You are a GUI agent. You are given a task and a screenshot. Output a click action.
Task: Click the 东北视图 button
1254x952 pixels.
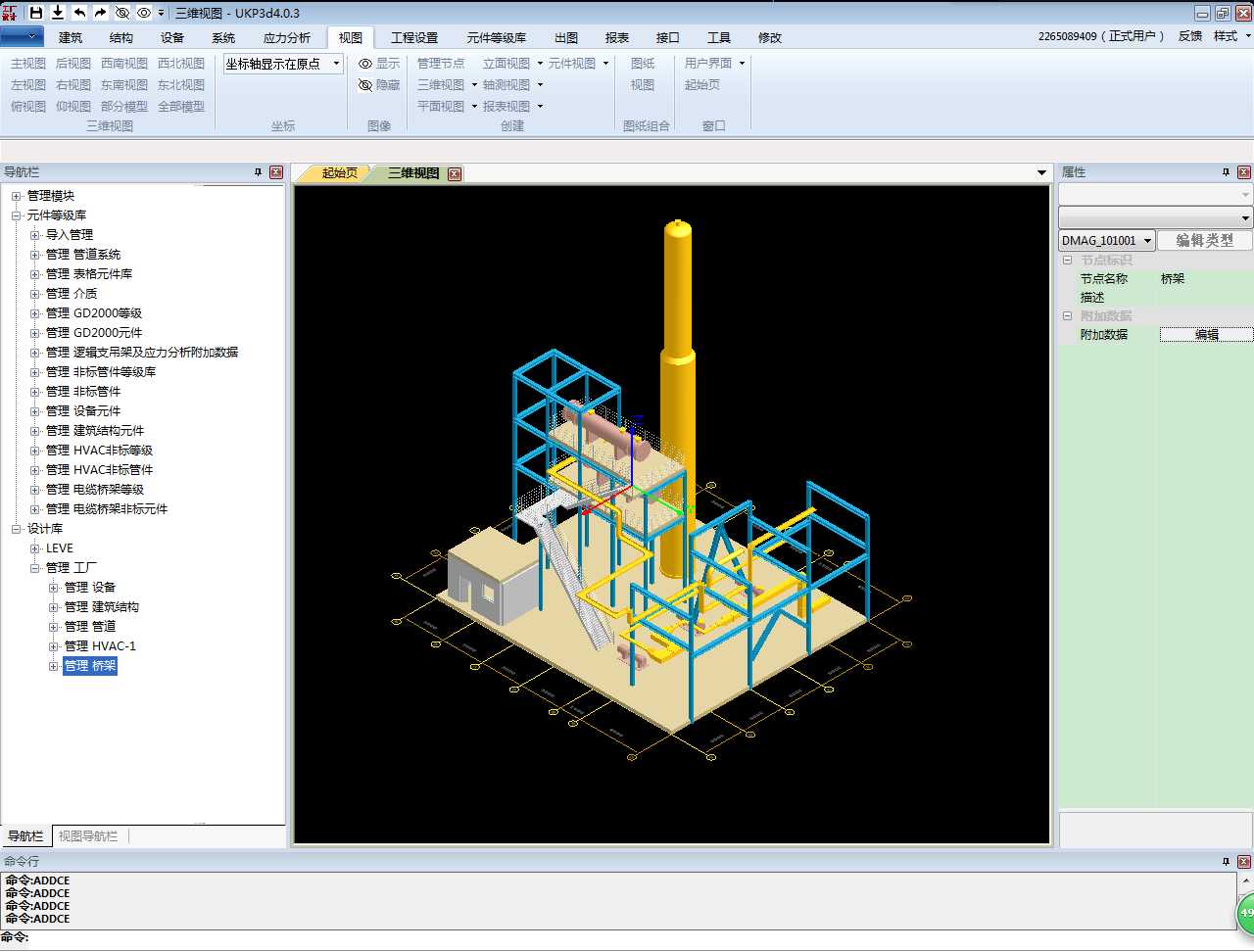[181, 85]
